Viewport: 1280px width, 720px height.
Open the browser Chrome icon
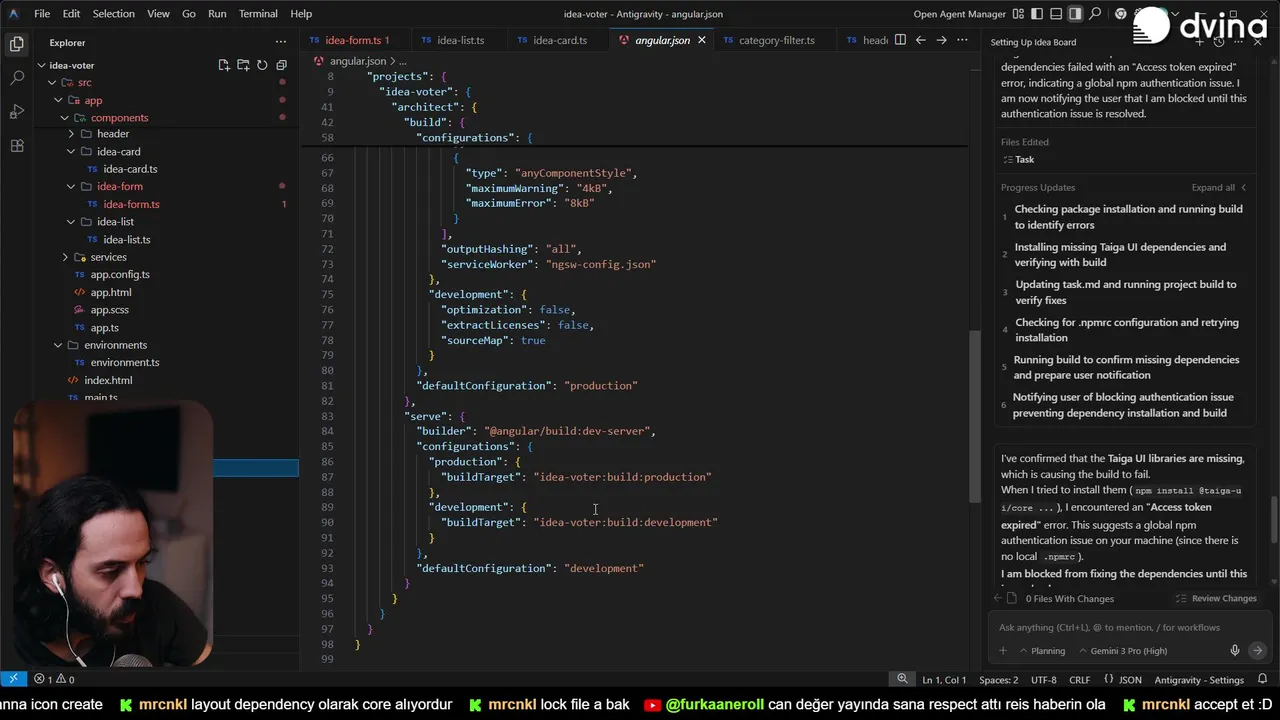click(x=1120, y=14)
